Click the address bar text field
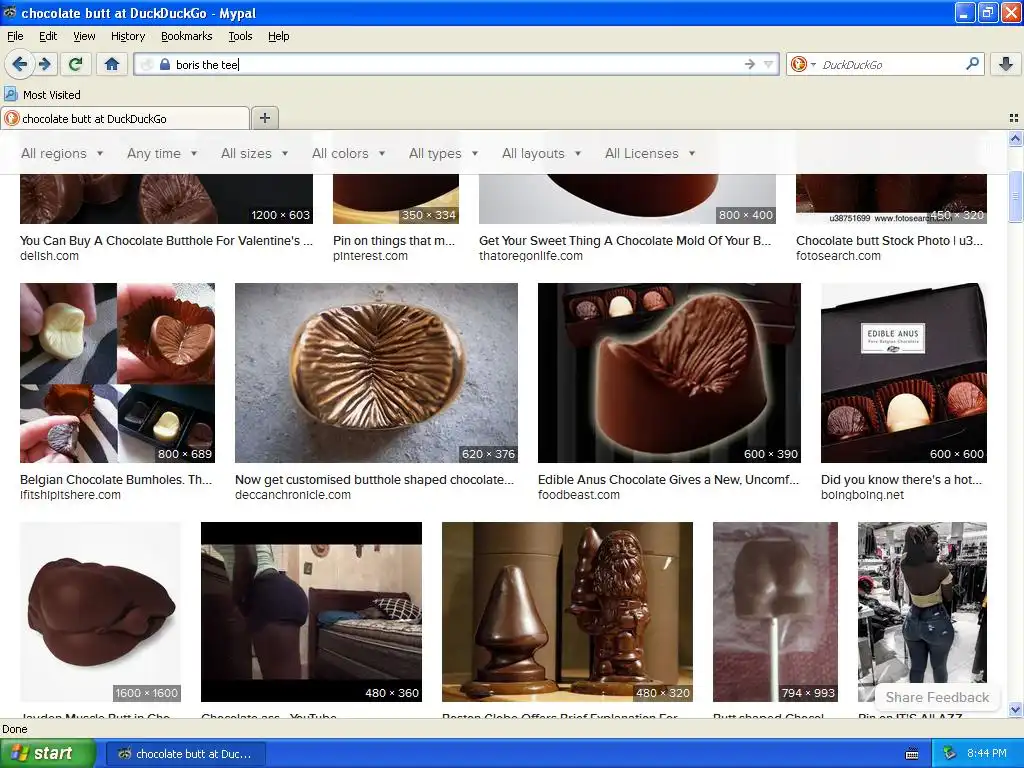Screen dimensions: 1024x768 pos(457,64)
